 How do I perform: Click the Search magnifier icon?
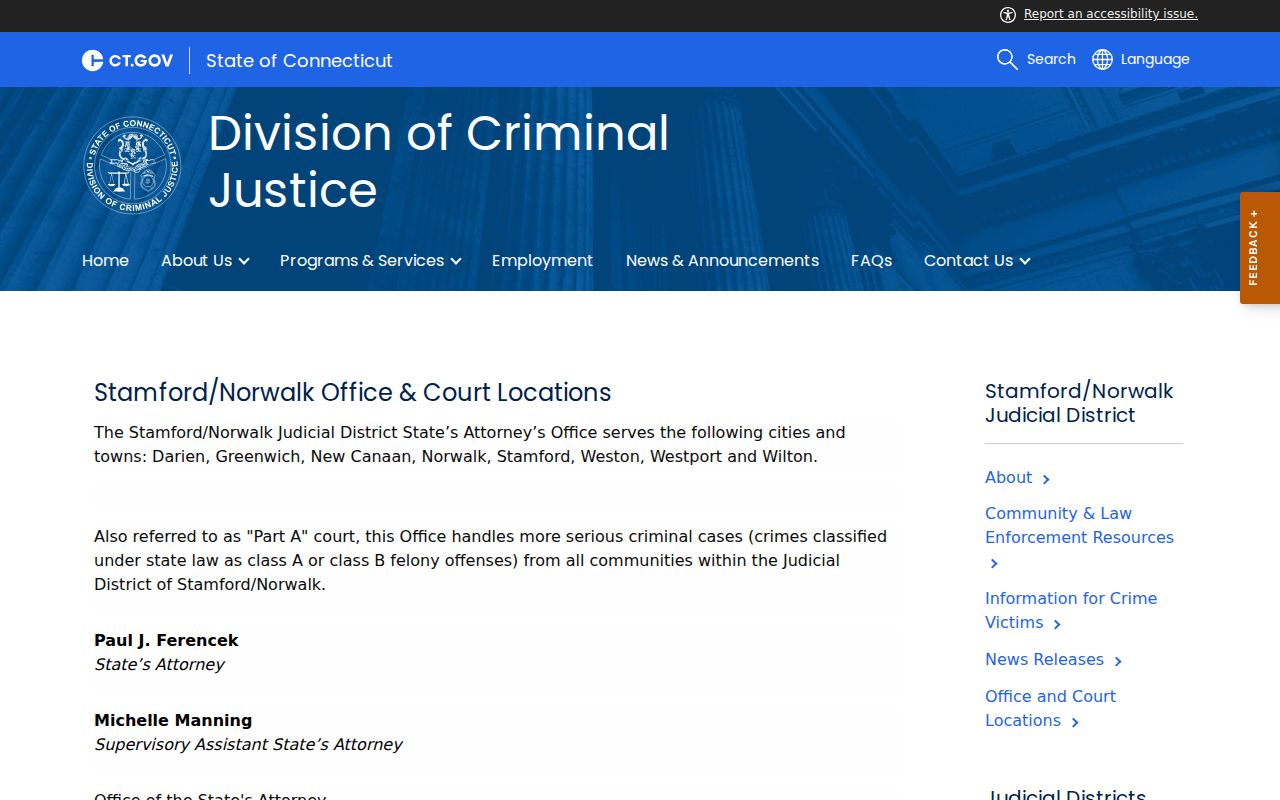[x=1007, y=59]
